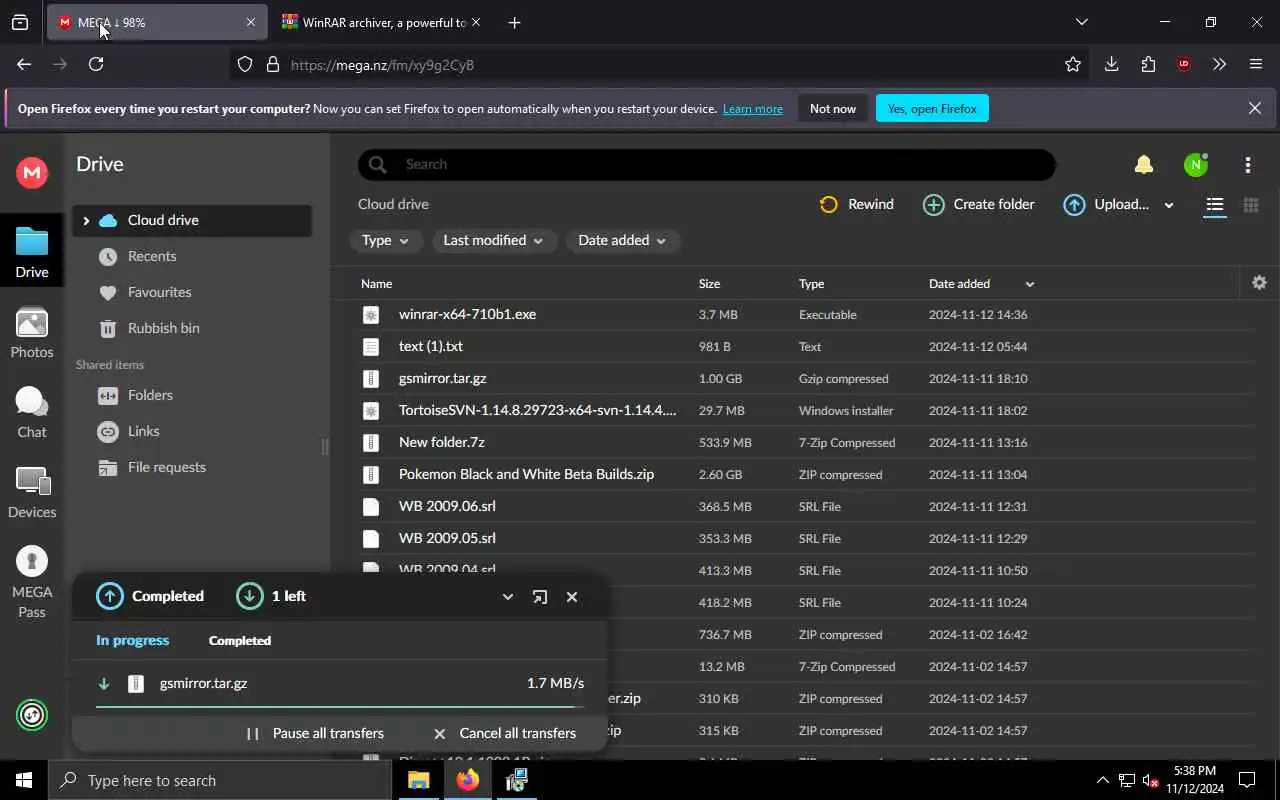Expand transfers panel to full view
The width and height of the screenshot is (1280, 800).
pyautogui.click(x=540, y=597)
